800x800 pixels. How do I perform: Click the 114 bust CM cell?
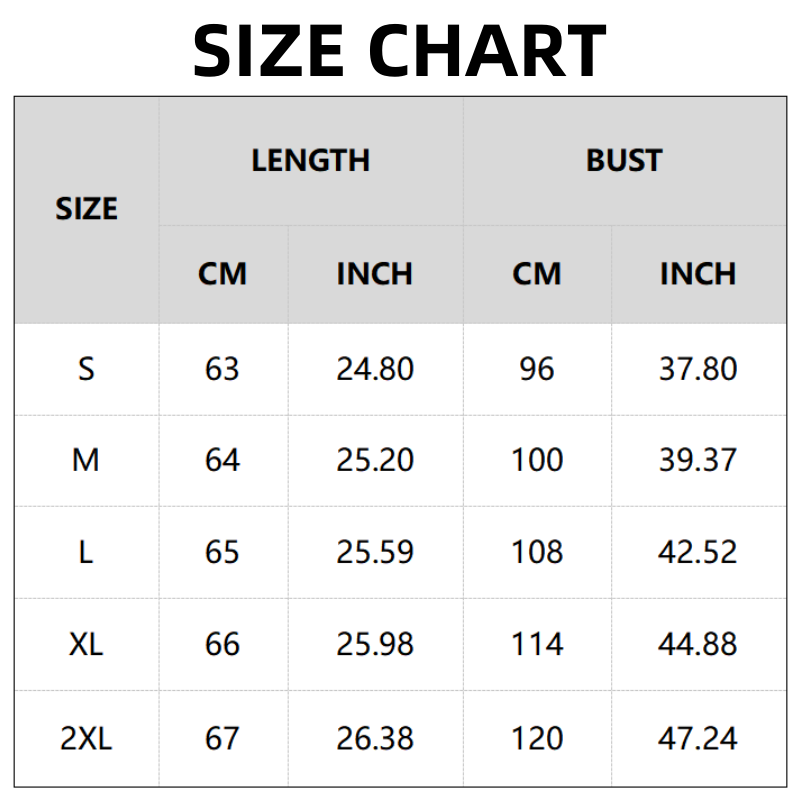[537, 644]
